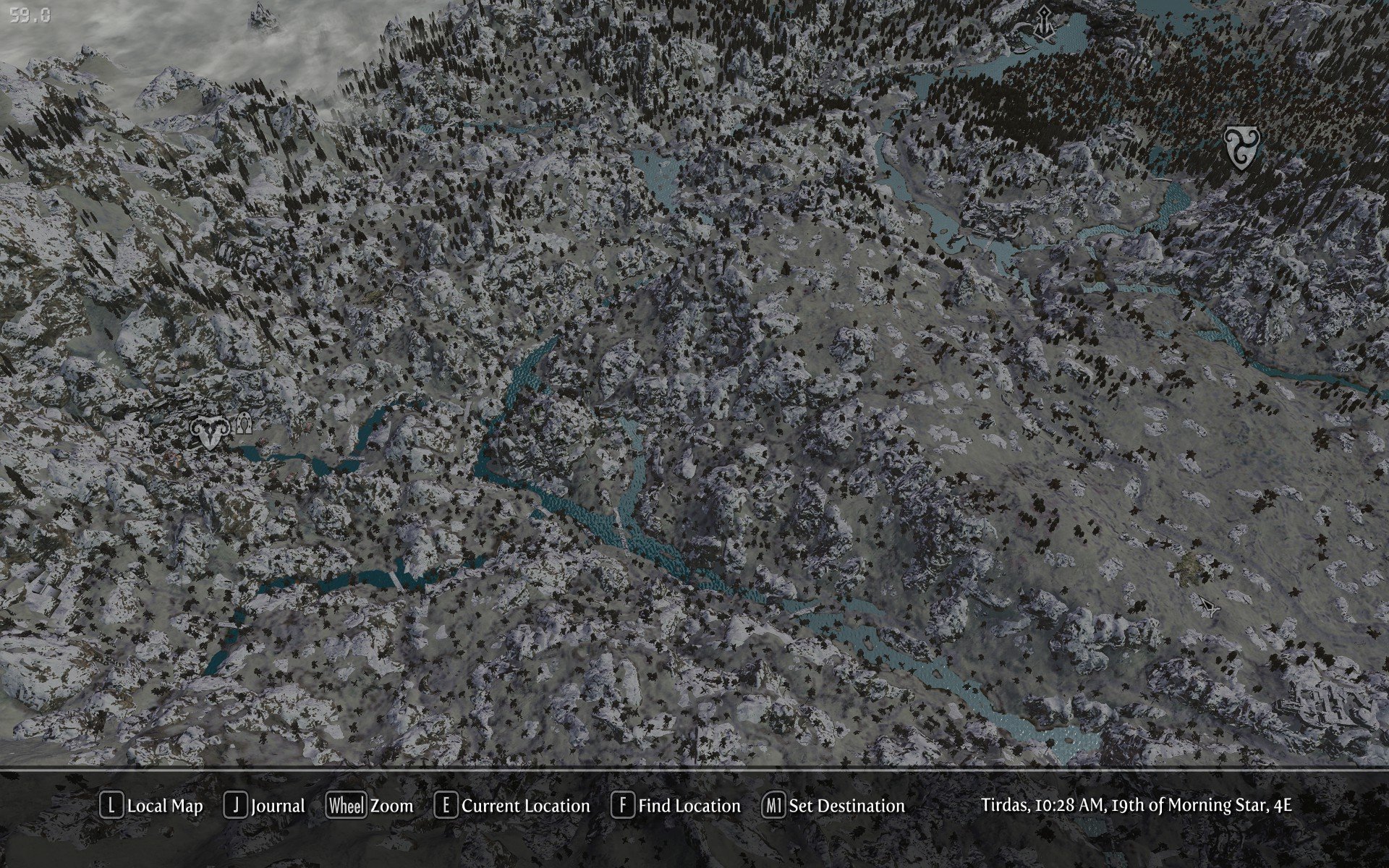Open Find Location search
Image resolution: width=1389 pixels, height=868 pixels.
point(689,806)
